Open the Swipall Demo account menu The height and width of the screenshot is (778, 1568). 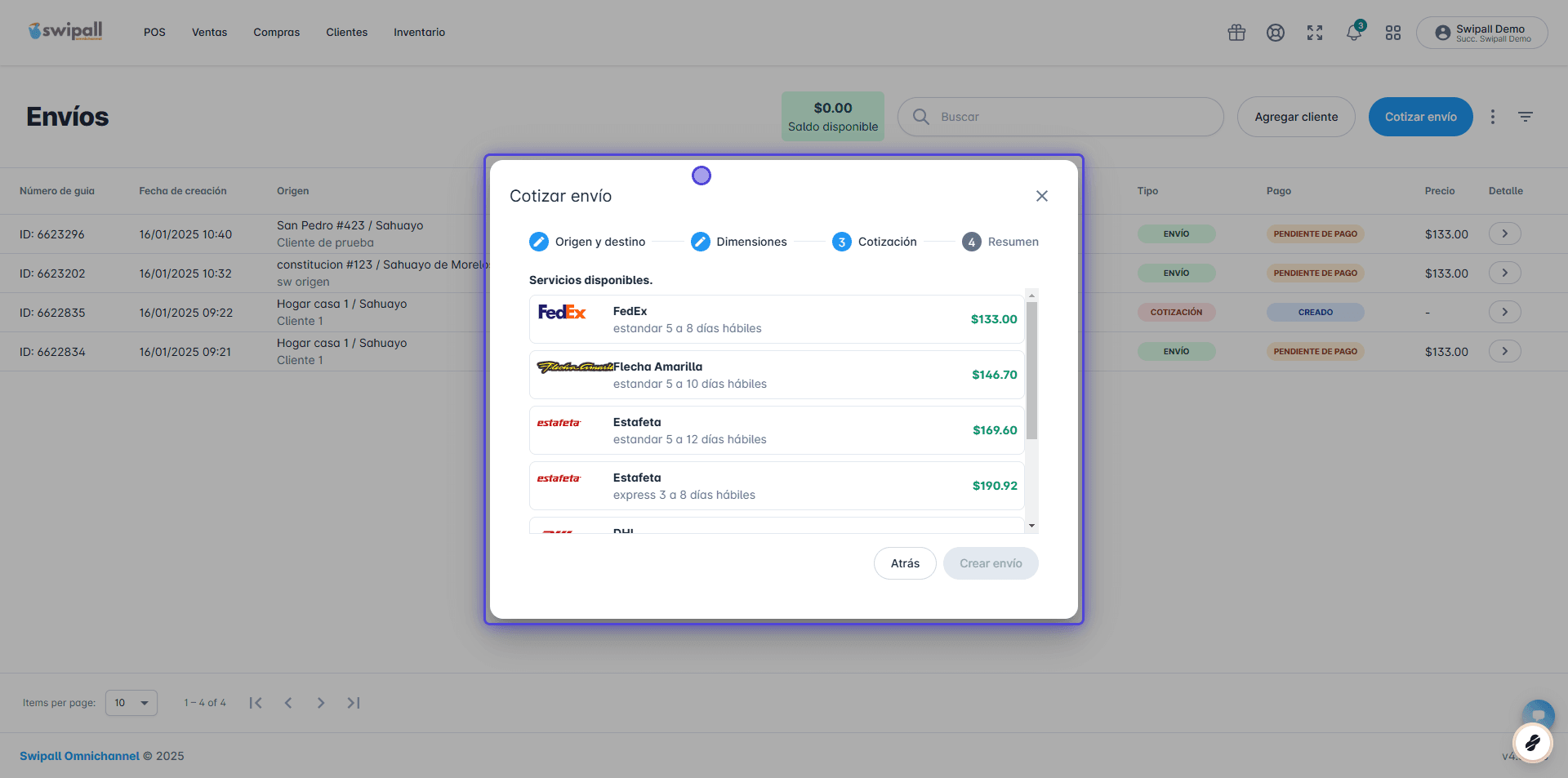pyautogui.click(x=1482, y=33)
